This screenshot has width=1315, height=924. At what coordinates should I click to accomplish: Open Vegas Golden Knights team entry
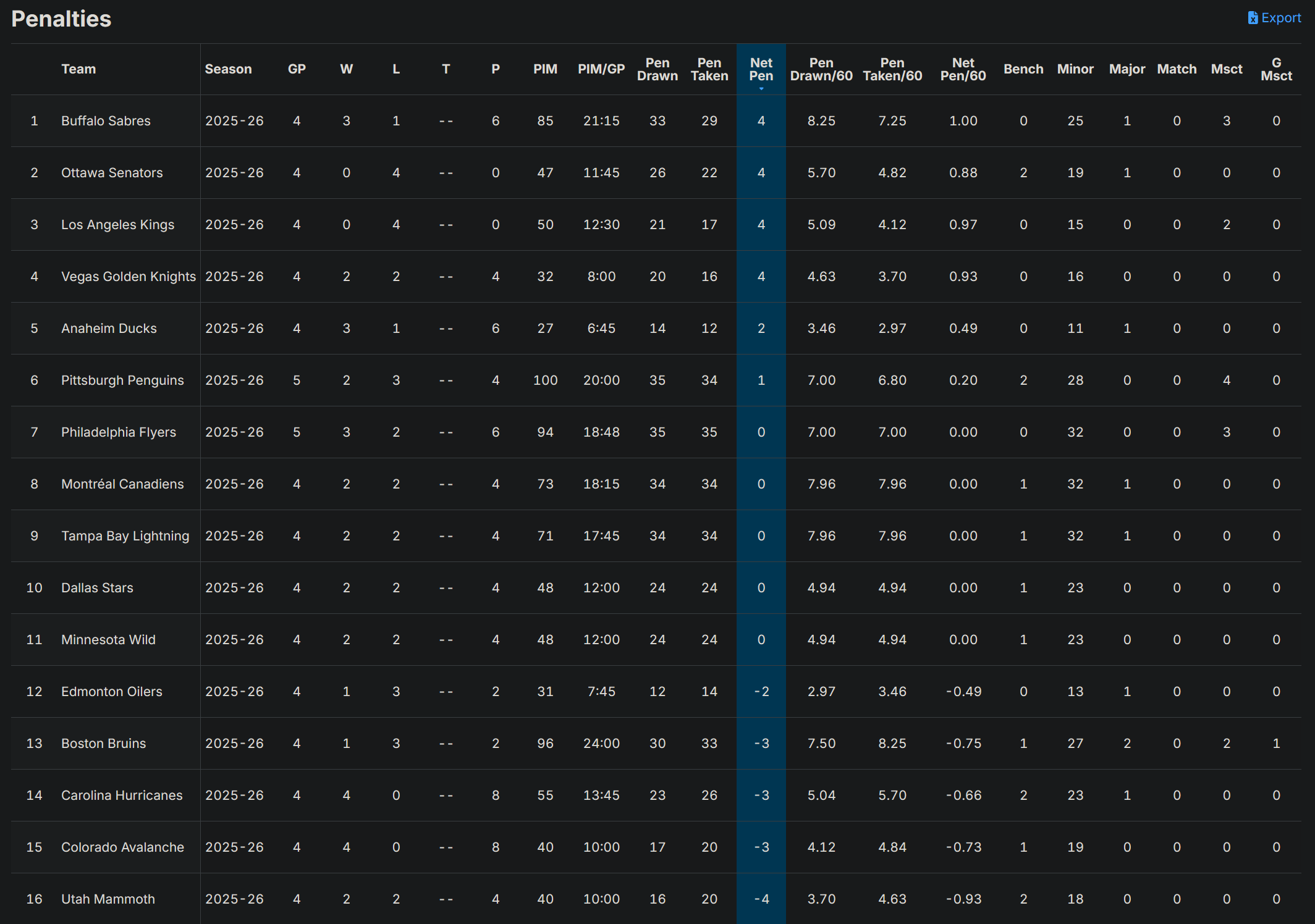pos(128,277)
